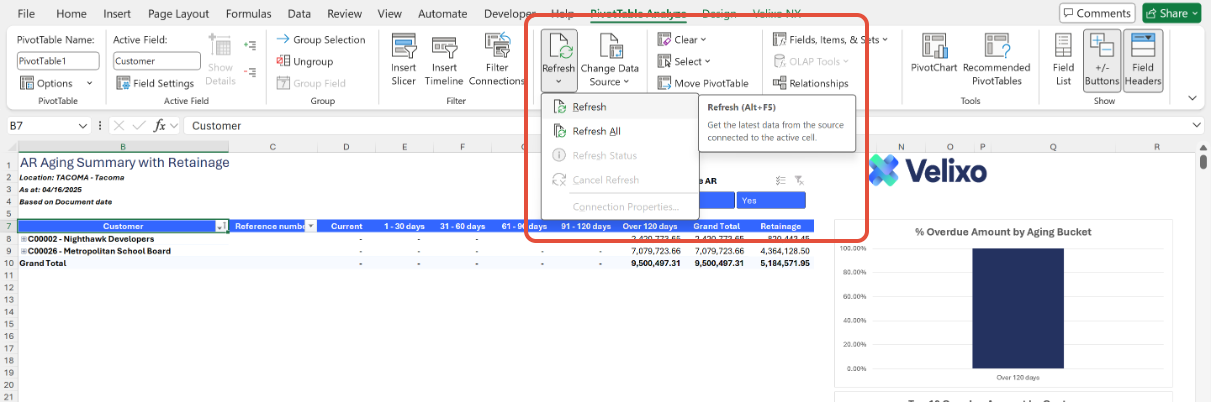
Task: Click Group Selection
Action: tap(320, 39)
